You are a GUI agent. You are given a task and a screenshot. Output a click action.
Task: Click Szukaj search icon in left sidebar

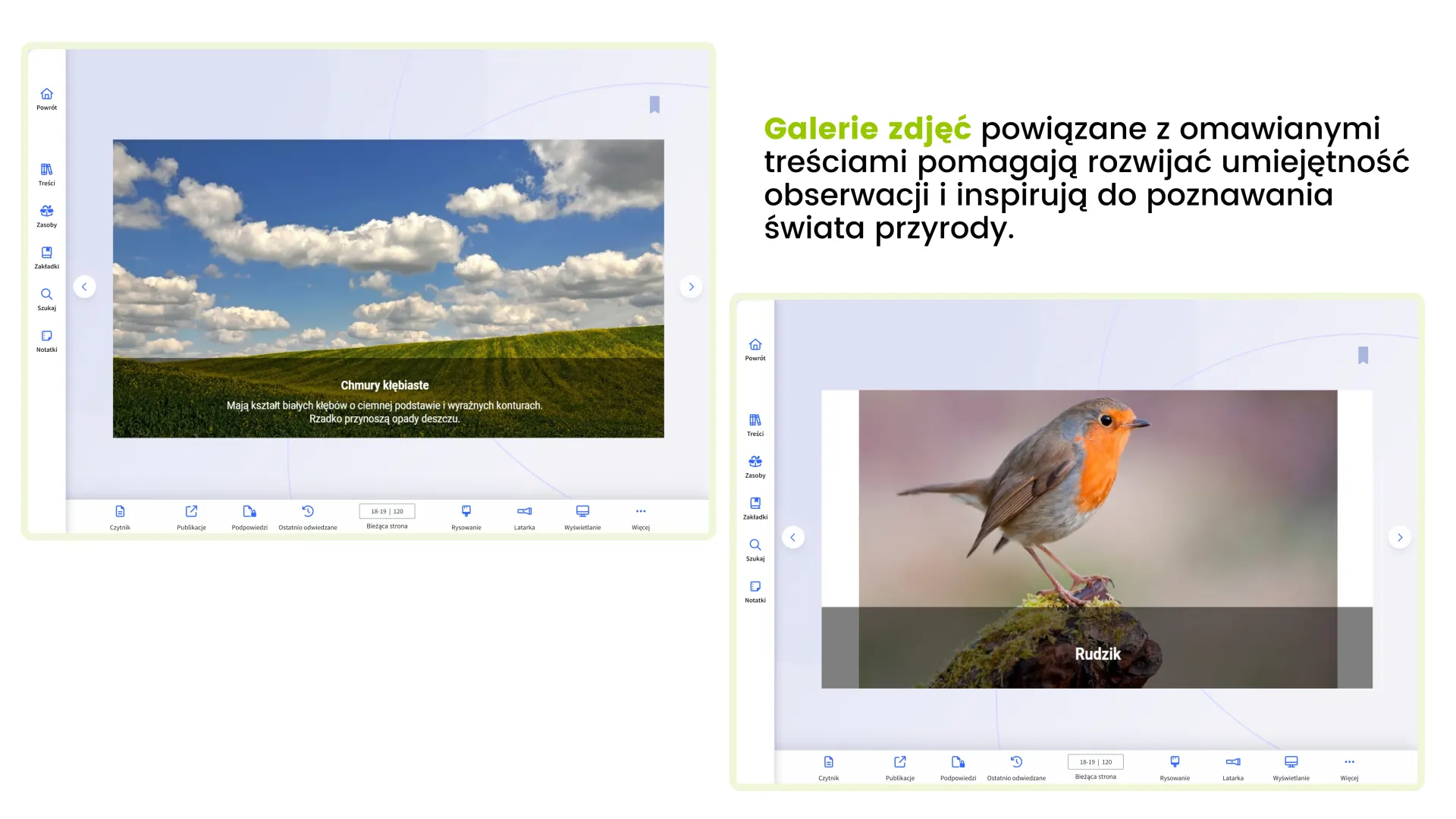(46, 295)
